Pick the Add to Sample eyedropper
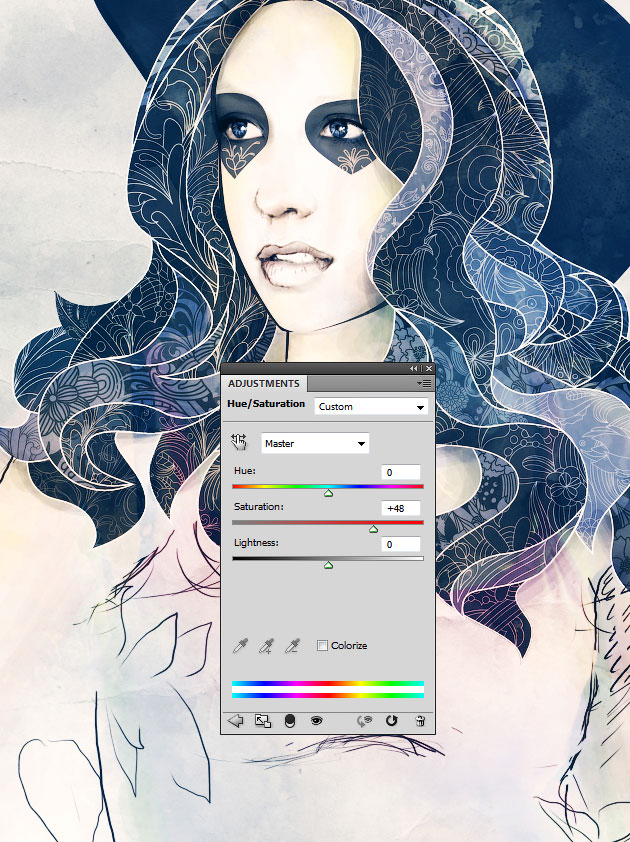The height and width of the screenshot is (842, 630). 266,645
